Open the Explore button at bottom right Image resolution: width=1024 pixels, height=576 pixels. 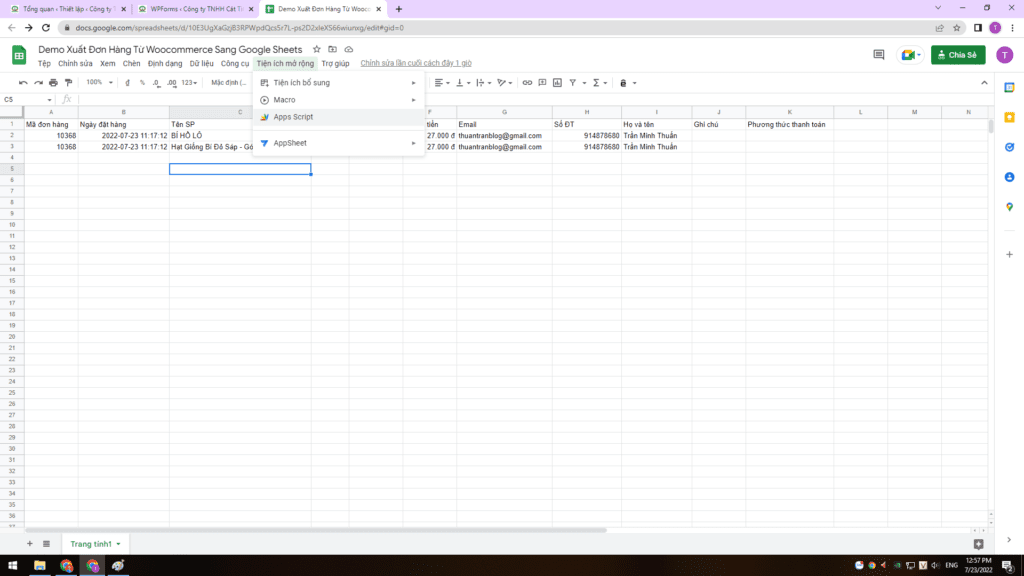coord(978,544)
